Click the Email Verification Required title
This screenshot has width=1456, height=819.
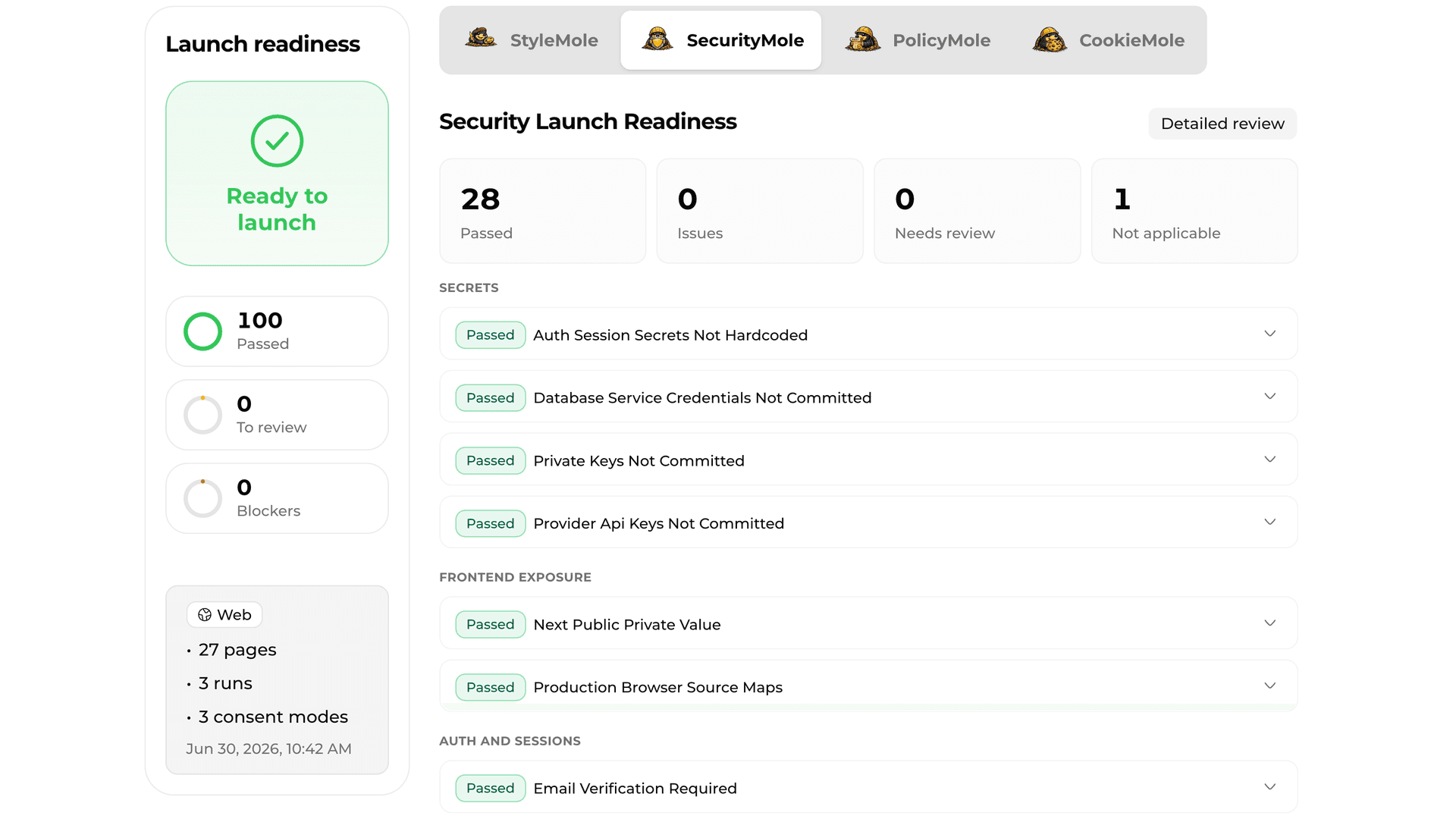635,789
